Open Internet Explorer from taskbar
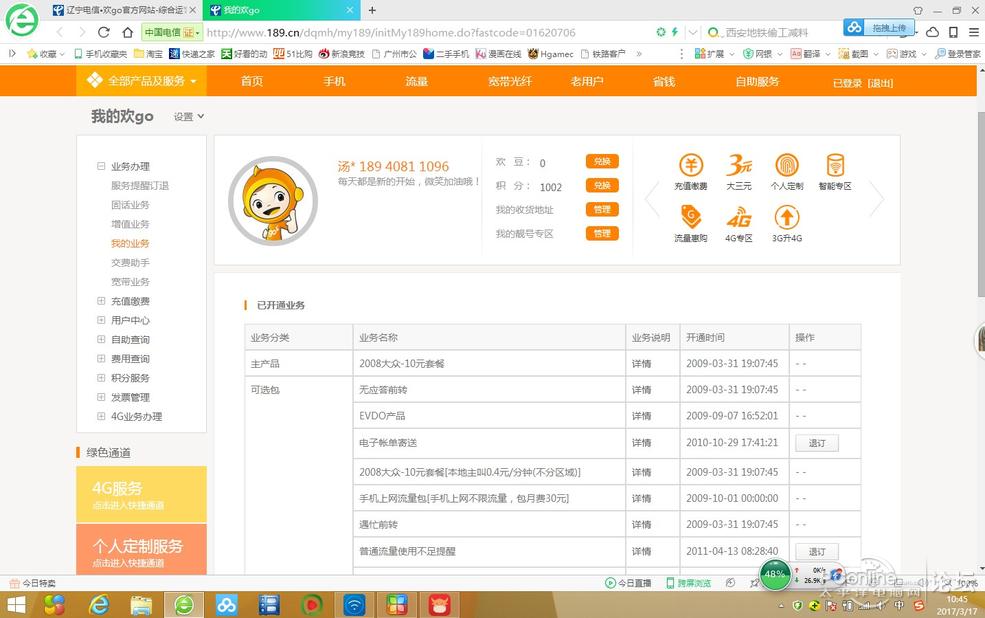Screen dimensions: 985x618 [x=99, y=605]
